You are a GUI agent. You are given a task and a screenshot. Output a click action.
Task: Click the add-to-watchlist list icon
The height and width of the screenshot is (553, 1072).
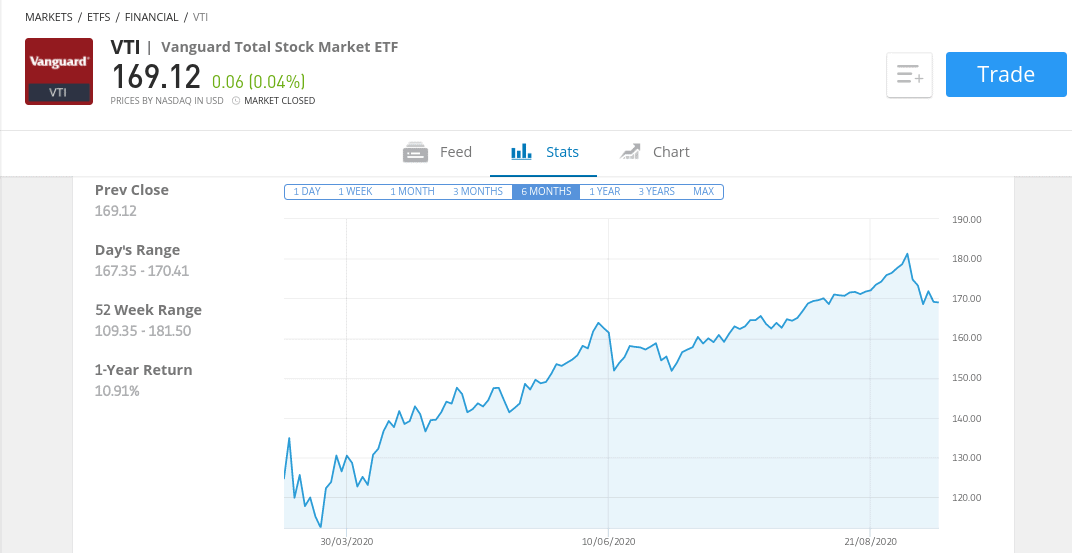[x=909, y=75]
